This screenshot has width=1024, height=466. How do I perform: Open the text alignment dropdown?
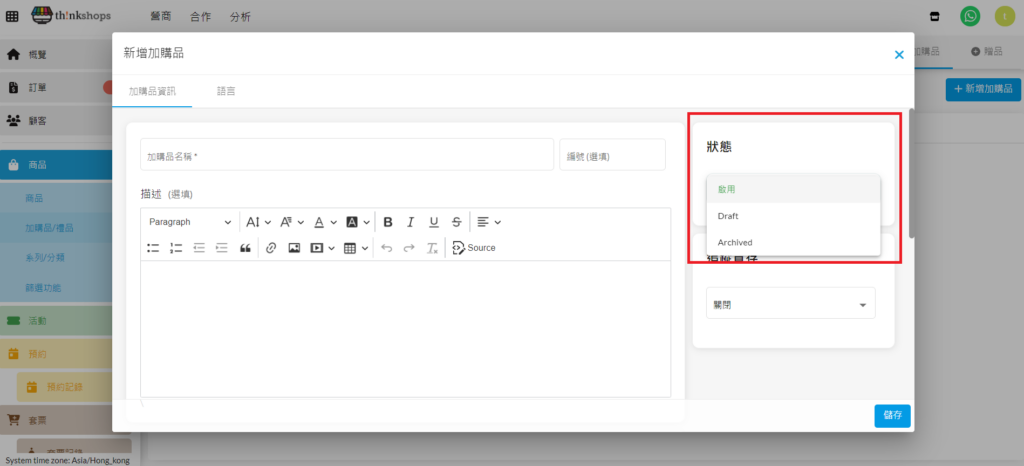click(488, 222)
